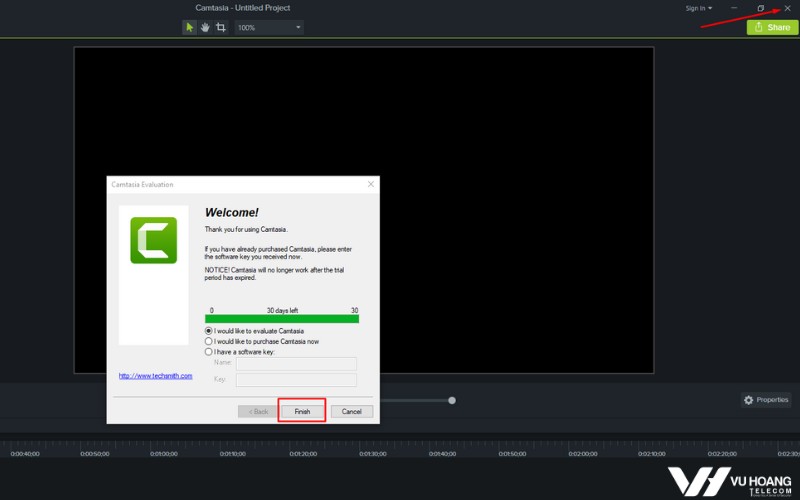The height and width of the screenshot is (500, 800).
Task: Open the Sign In dropdown
Action: tap(698, 8)
